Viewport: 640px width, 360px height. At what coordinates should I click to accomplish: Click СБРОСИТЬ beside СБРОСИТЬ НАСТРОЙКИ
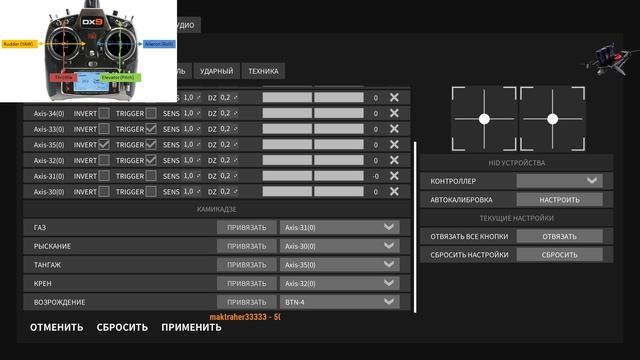560,255
